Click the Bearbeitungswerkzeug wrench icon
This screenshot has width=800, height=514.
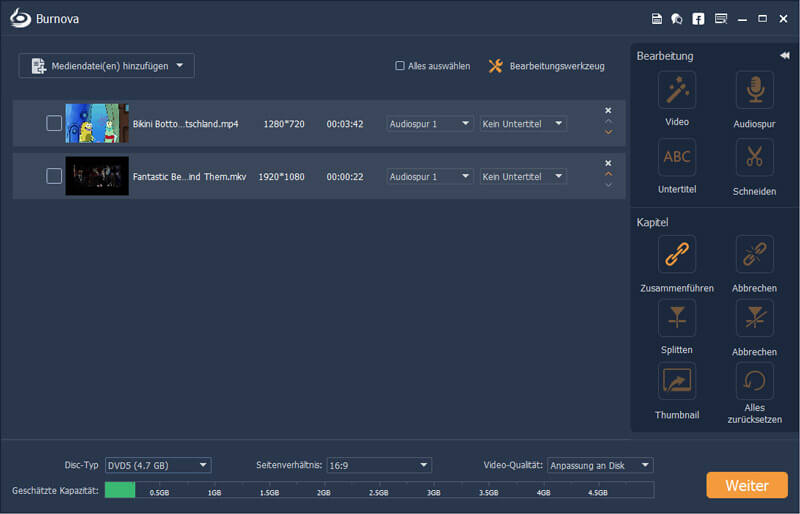[495, 66]
